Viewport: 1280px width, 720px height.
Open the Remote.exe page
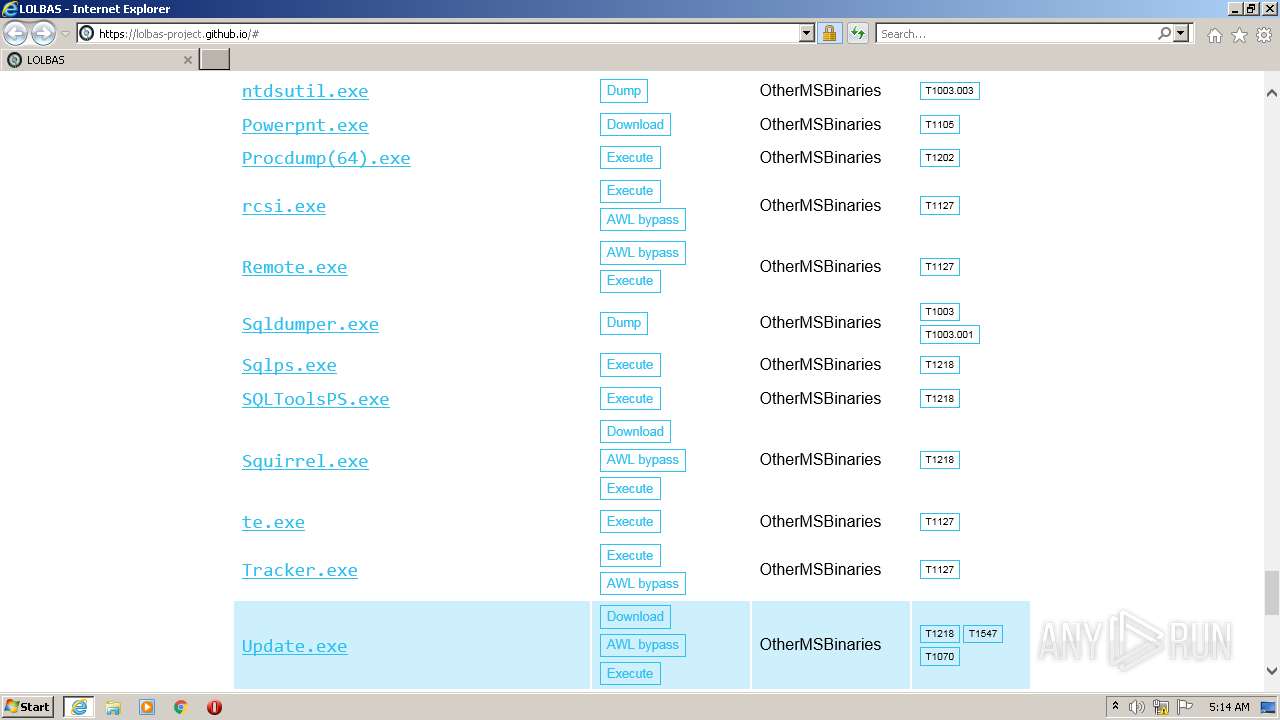click(x=294, y=267)
